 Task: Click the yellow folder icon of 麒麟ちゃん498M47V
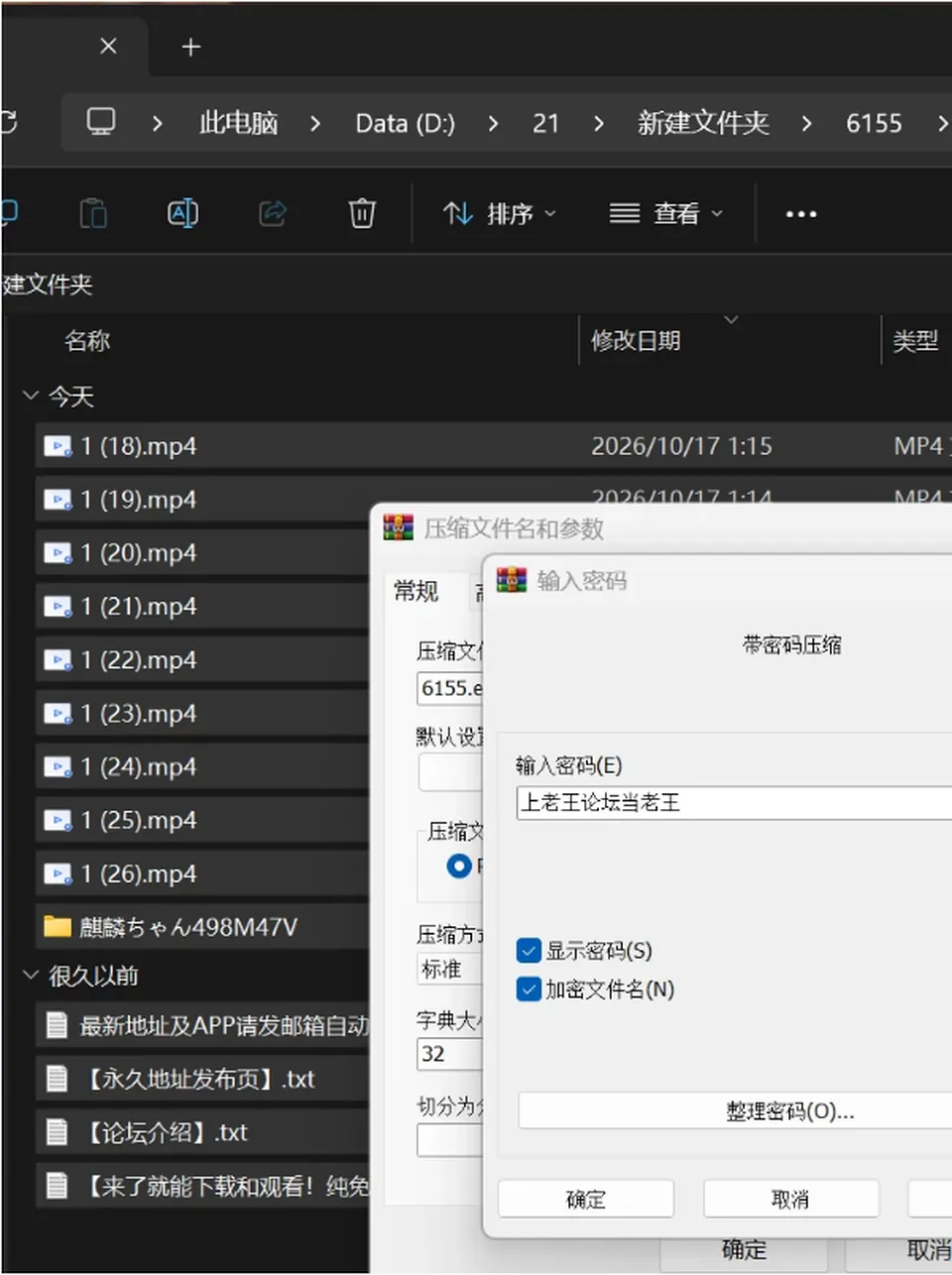coord(58,927)
